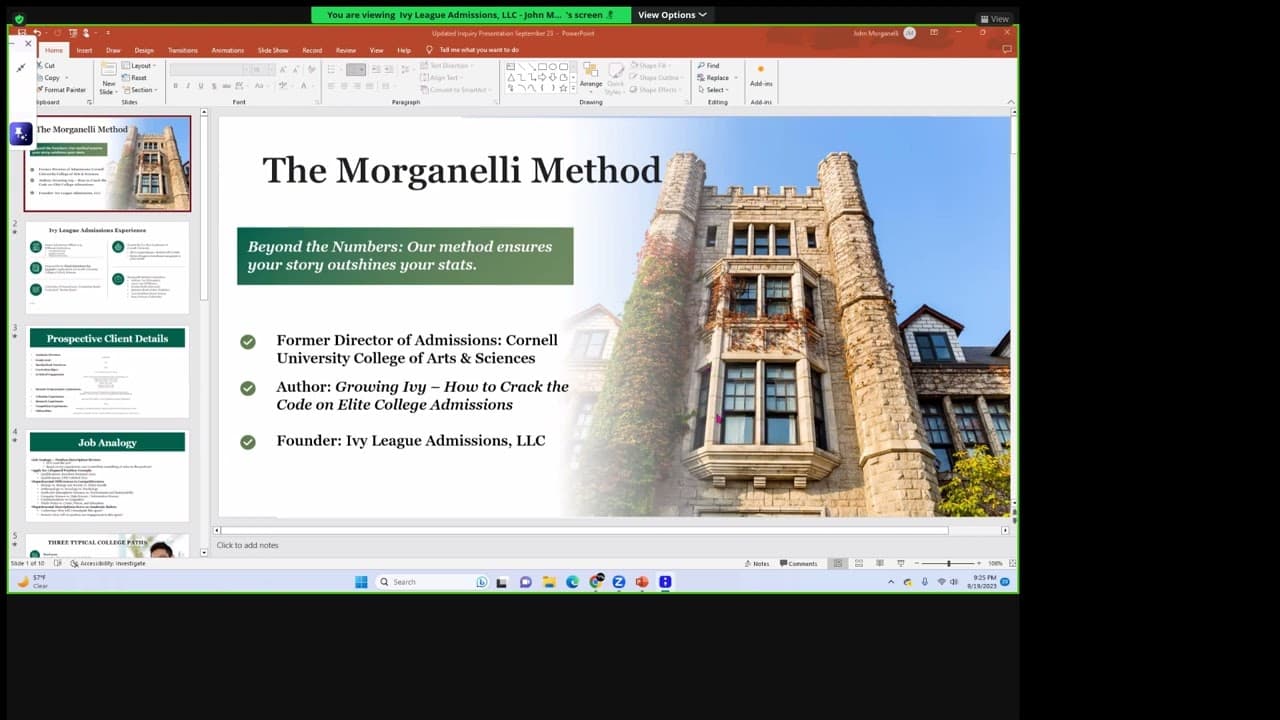
Task: Expand the Replace dropdown arrow
Action: coord(736,78)
